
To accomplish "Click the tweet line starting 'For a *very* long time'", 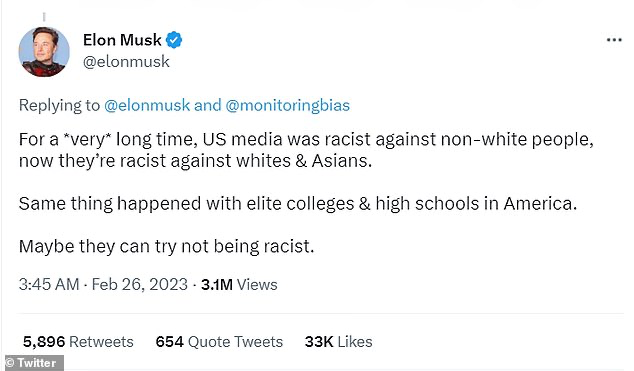I will (x=306, y=139).
